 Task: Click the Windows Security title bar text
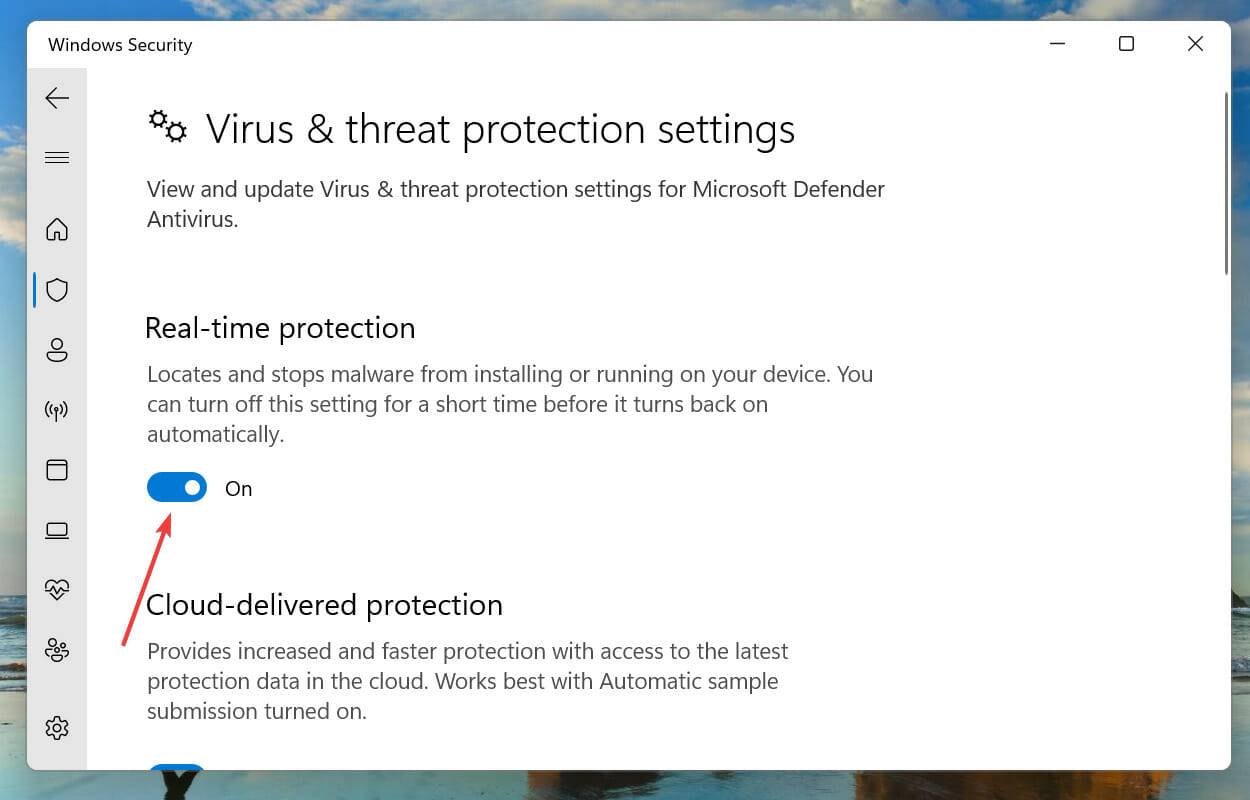[119, 44]
